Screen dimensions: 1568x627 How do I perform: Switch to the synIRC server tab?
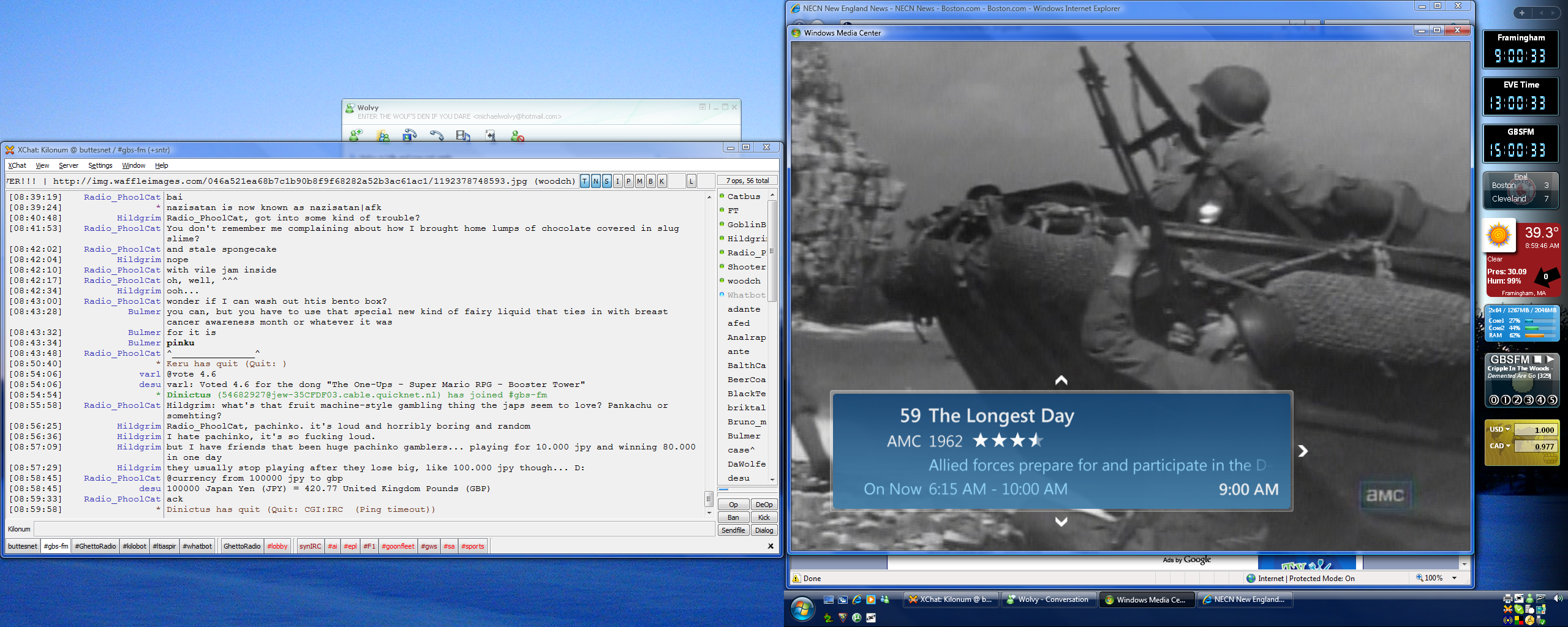pyautogui.click(x=311, y=546)
